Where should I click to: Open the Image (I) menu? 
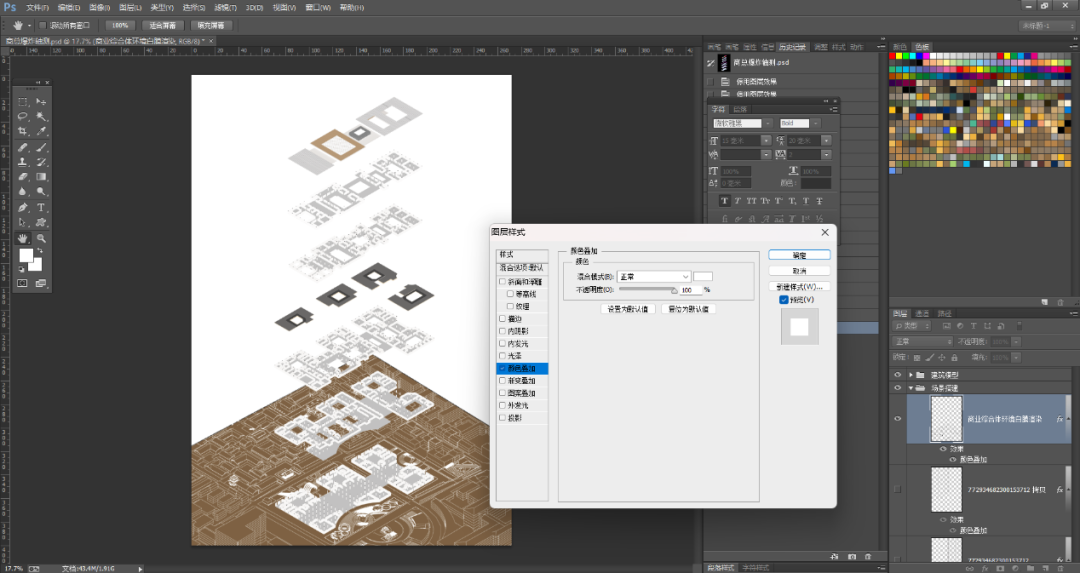point(99,8)
